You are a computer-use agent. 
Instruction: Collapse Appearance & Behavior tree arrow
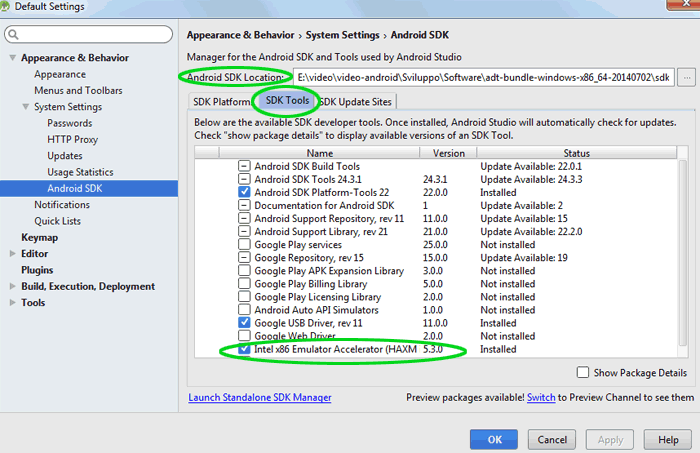point(12,58)
